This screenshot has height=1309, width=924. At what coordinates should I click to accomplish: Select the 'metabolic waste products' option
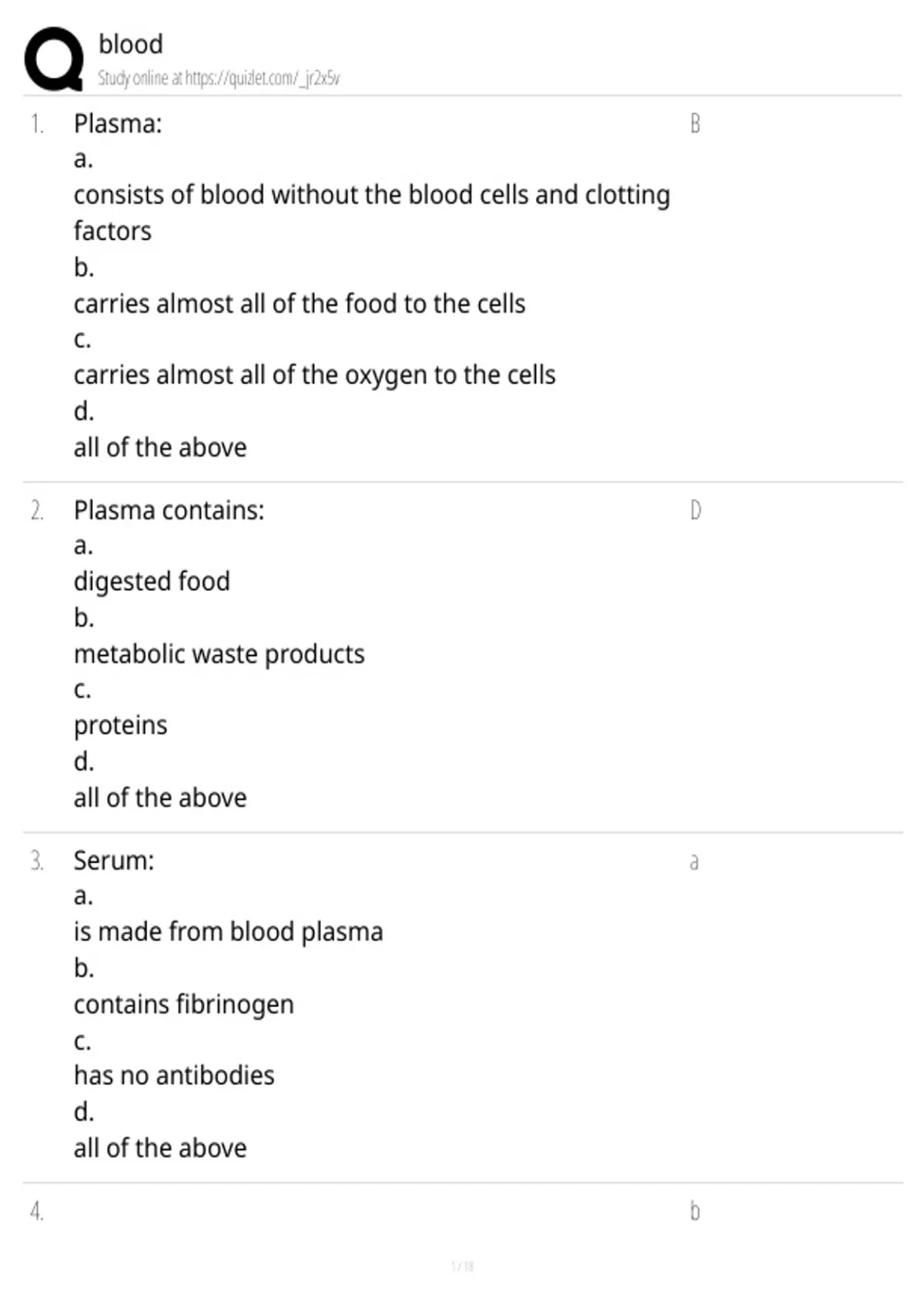point(219,654)
